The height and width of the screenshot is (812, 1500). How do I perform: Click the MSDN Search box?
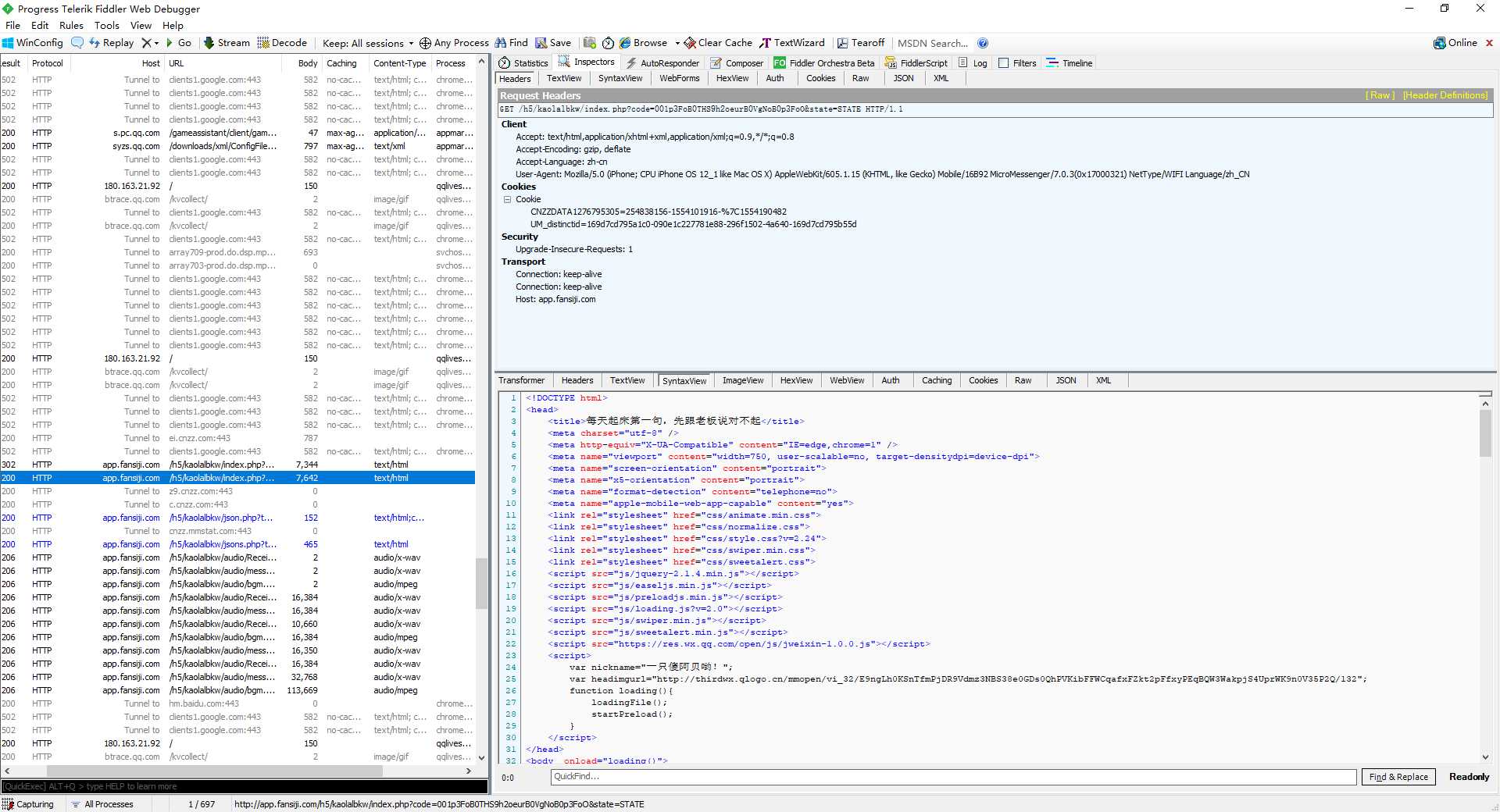coord(933,43)
